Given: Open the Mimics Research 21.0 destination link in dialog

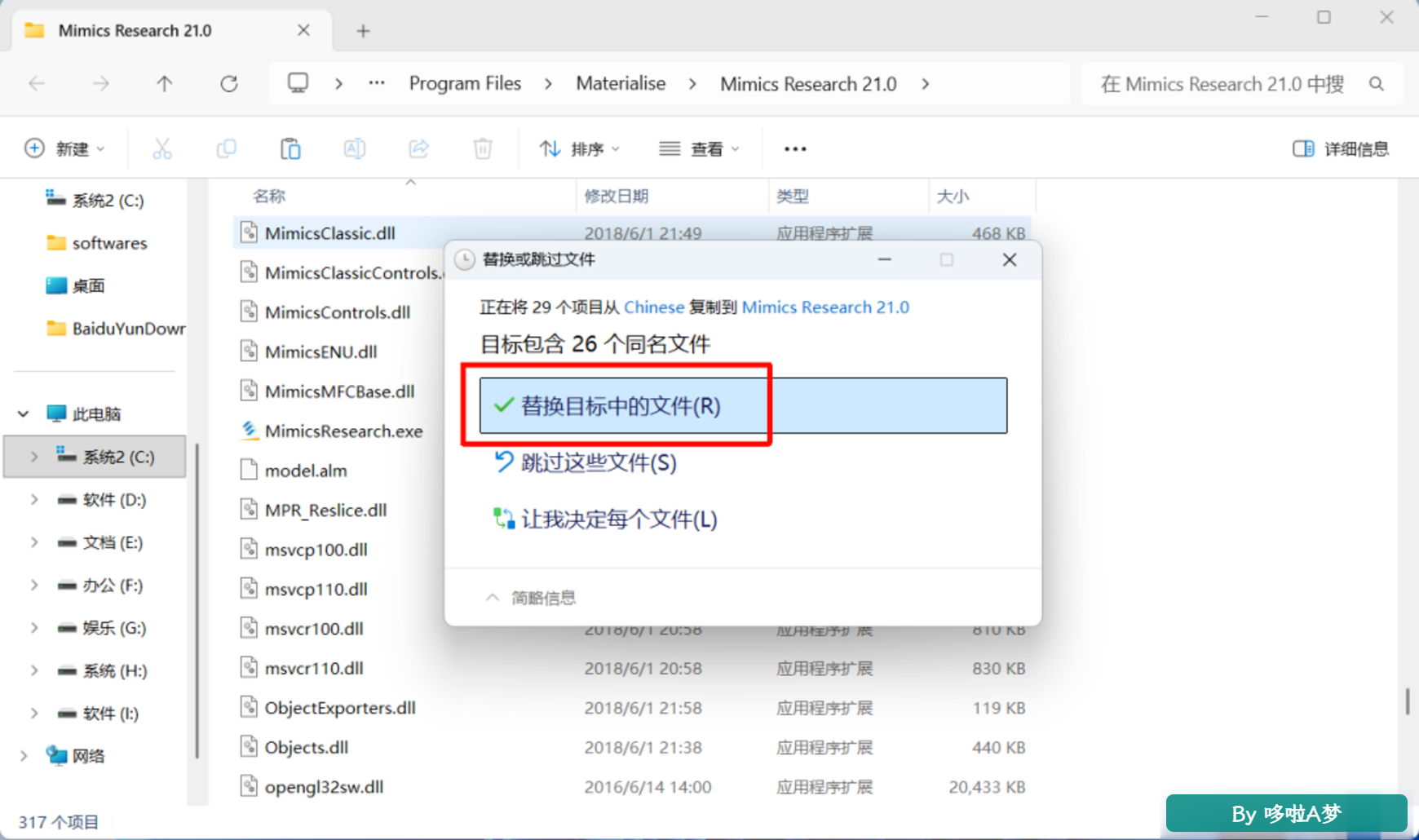Looking at the screenshot, I should pyautogui.click(x=825, y=307).
